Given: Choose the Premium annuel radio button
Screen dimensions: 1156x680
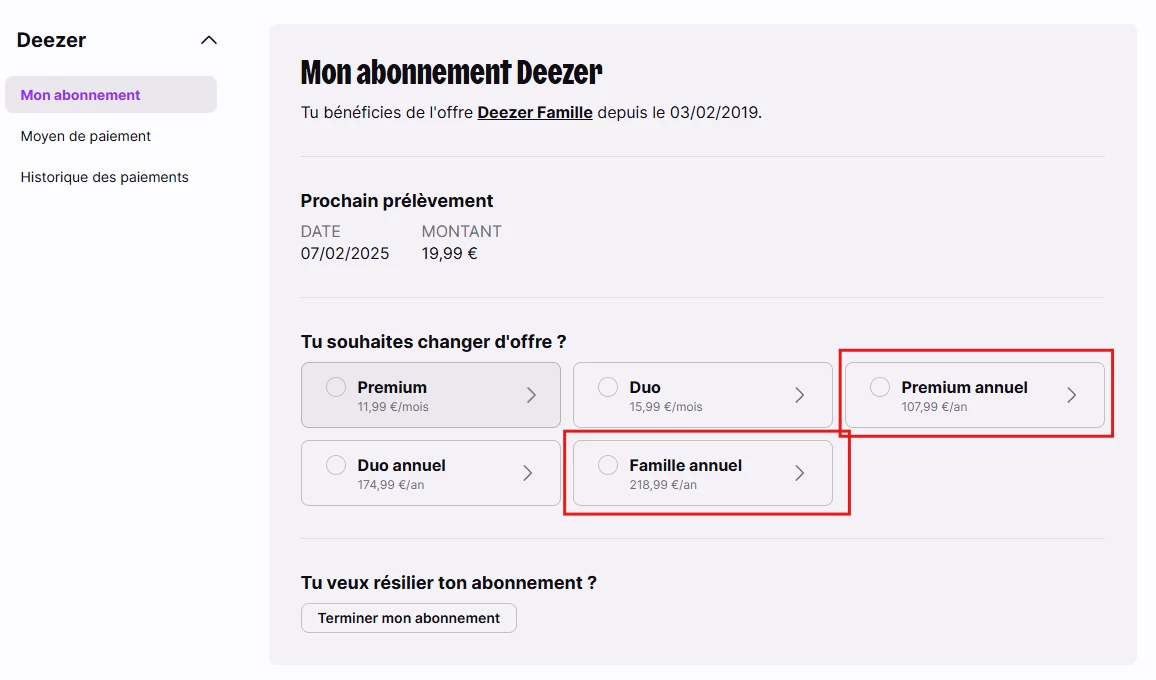Looking at the screenshot, I should (x=880, y=387).
